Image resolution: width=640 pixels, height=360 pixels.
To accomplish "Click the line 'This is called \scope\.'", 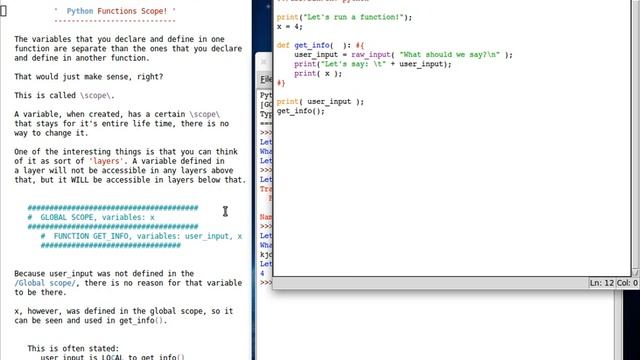I will [64, 96].
